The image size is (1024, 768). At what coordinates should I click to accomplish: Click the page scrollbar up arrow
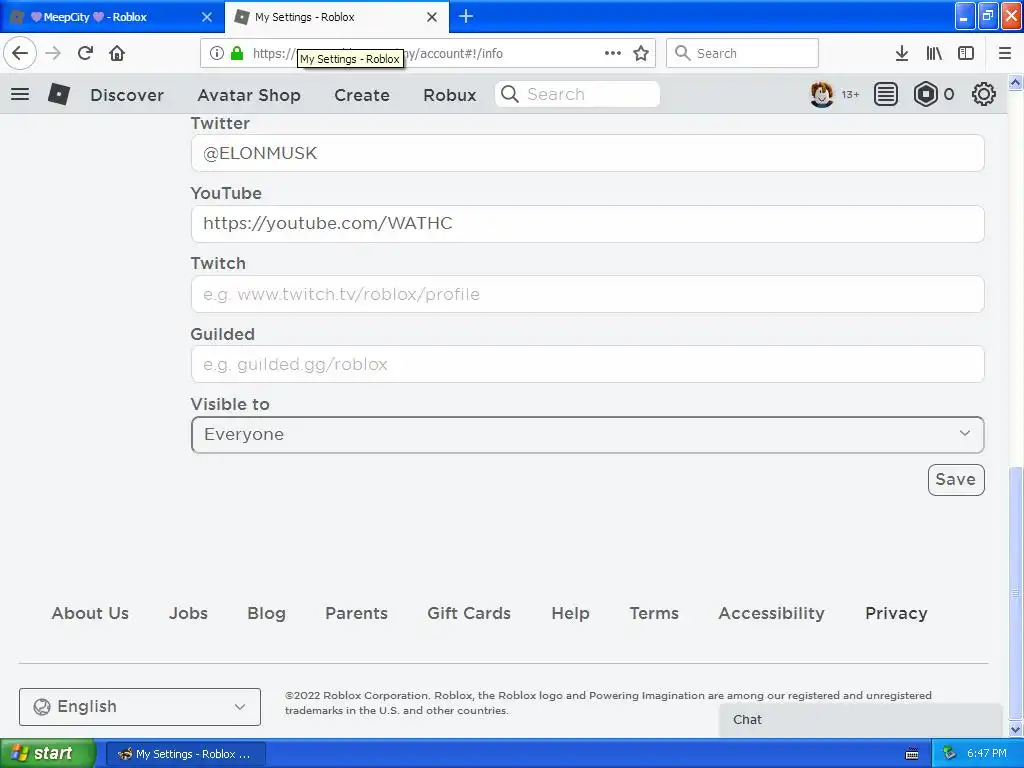click(x=1016, y=82)
